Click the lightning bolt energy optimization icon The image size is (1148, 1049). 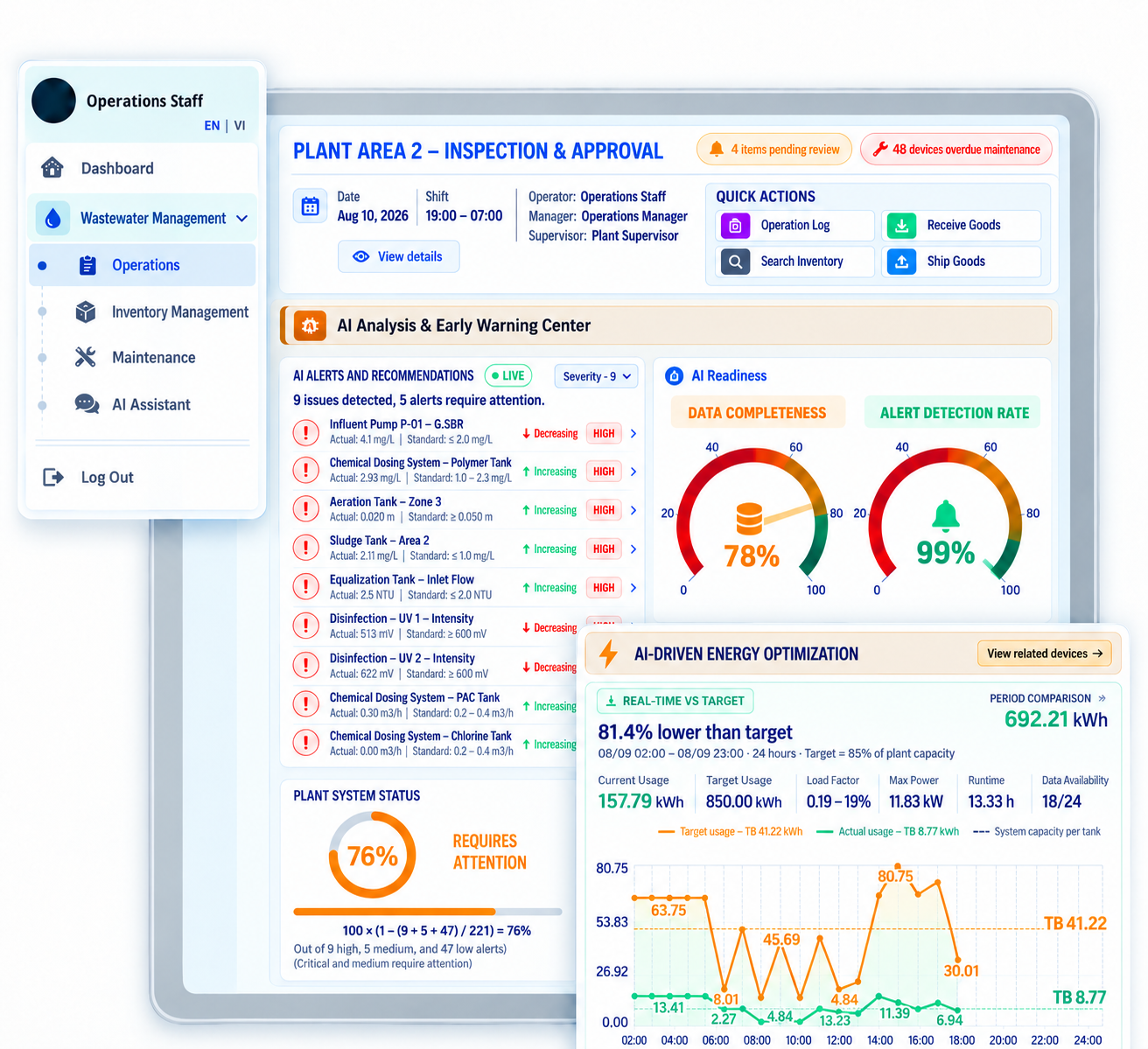click(609, 654)
